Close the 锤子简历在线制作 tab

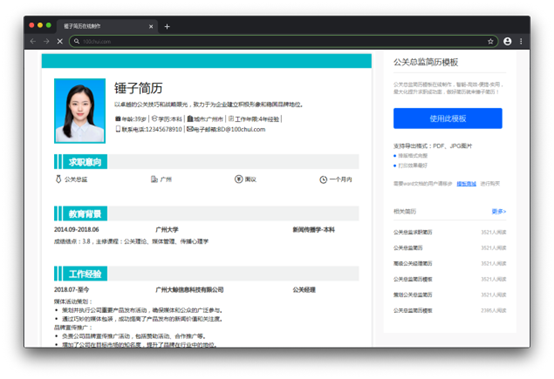[151, 26]
